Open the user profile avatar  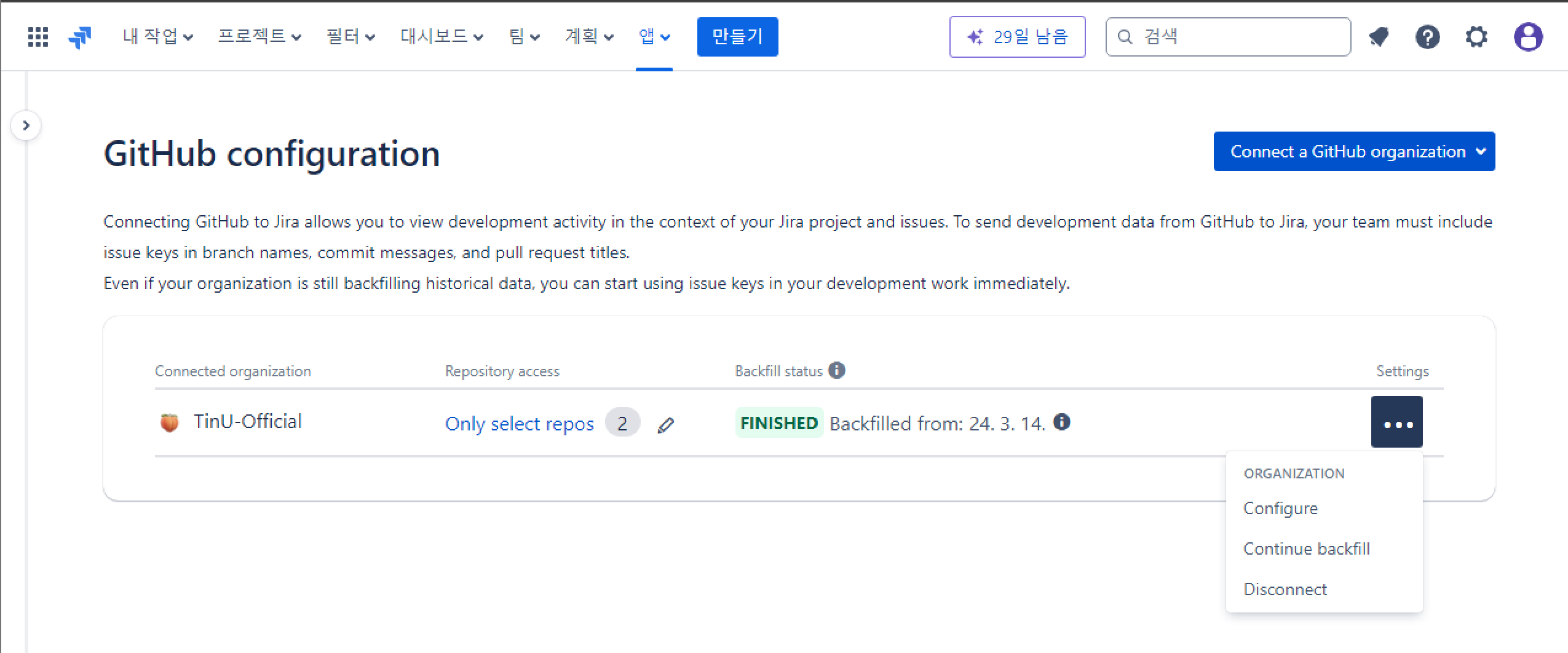click(1527, 37)
